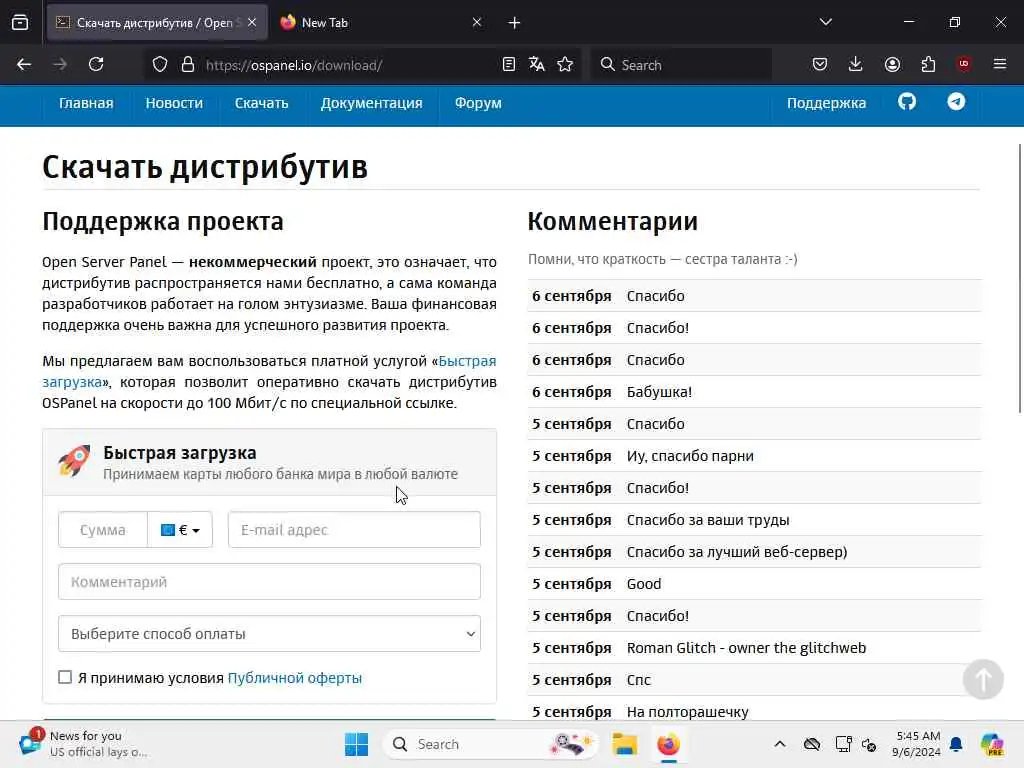The image size is (1024, 768).
Task: Open the Скачать menu item
Action: (261, 103)
